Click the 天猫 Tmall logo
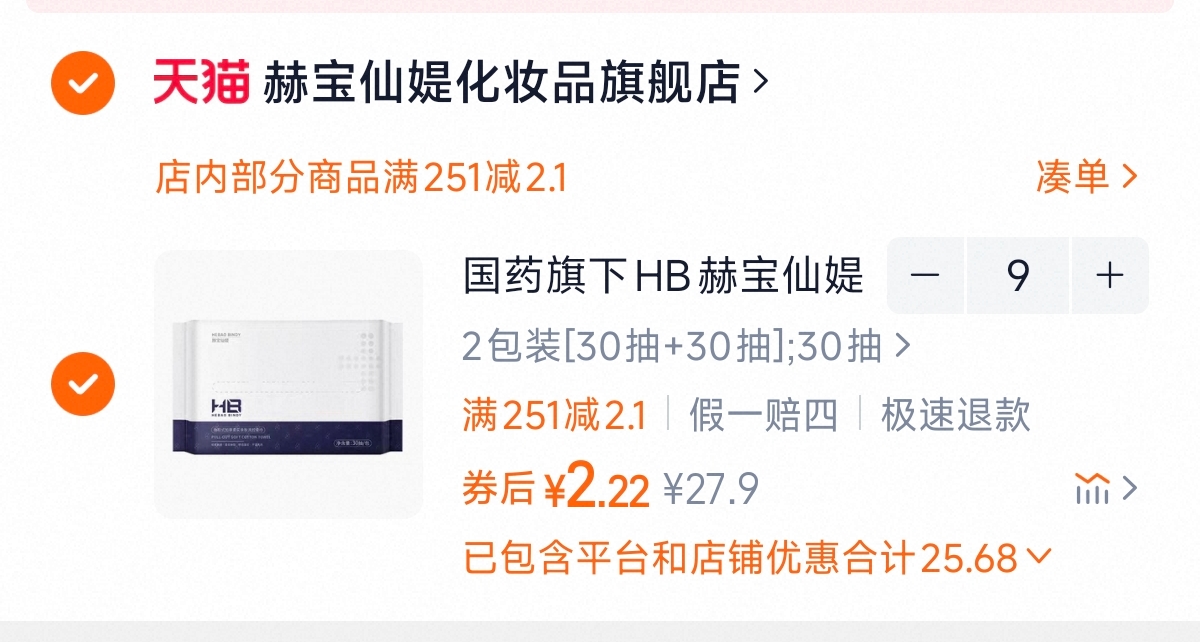1200x642 pixels. click(200, 82)
